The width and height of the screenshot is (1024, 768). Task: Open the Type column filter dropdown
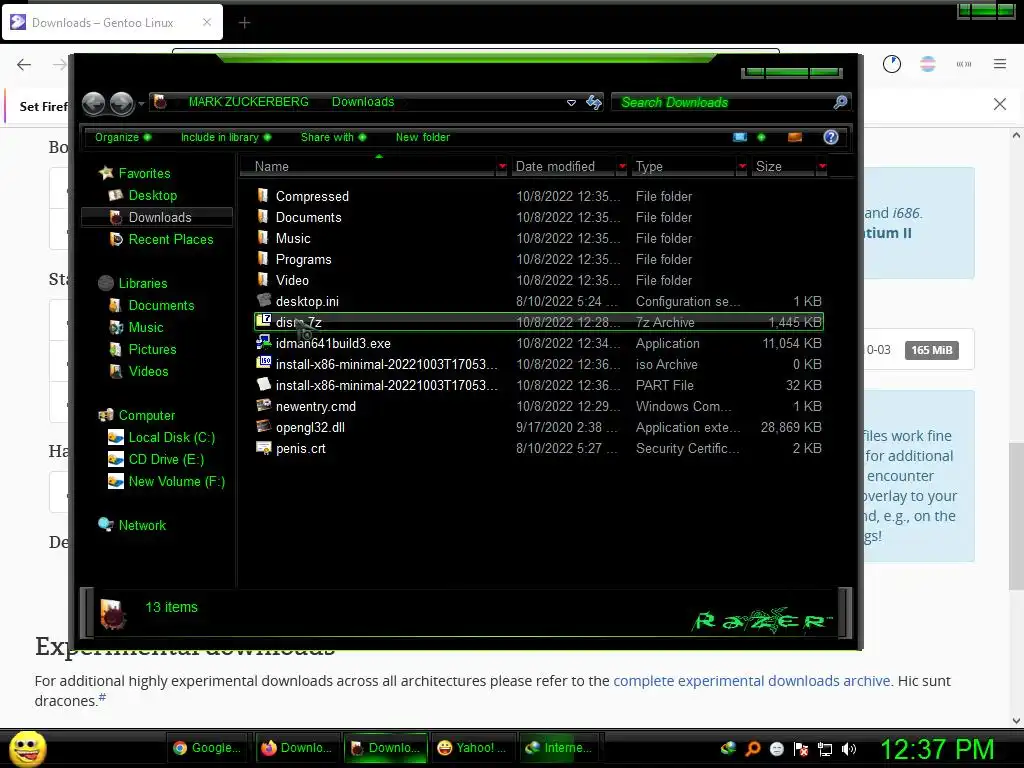(742, 167)
